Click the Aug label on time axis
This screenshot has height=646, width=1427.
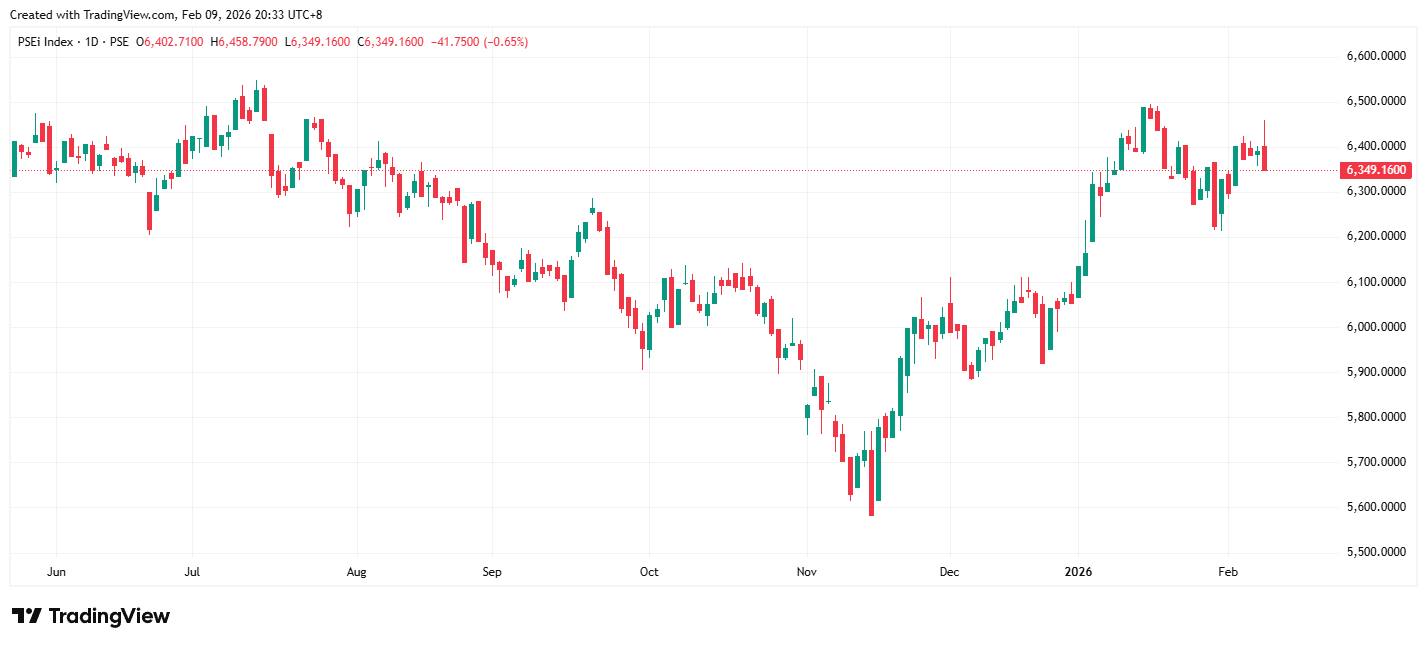(356, 572)
